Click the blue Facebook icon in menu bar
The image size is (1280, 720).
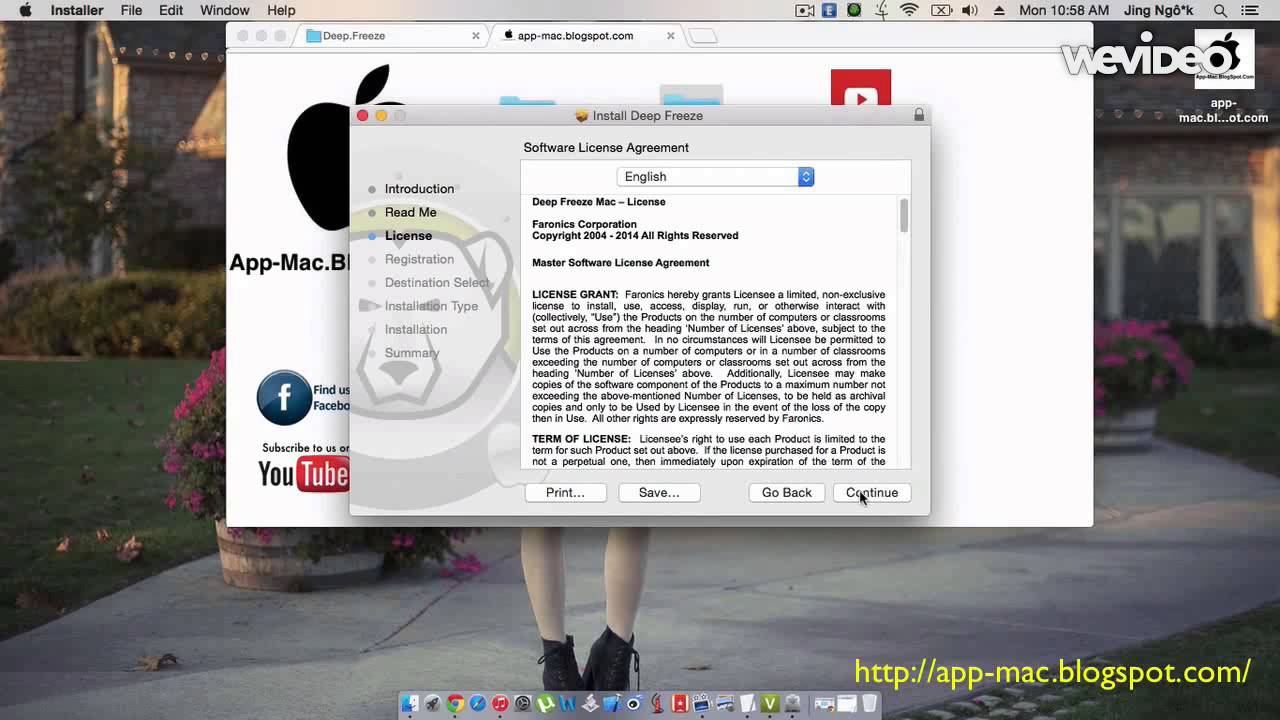(x=829, y=10)
